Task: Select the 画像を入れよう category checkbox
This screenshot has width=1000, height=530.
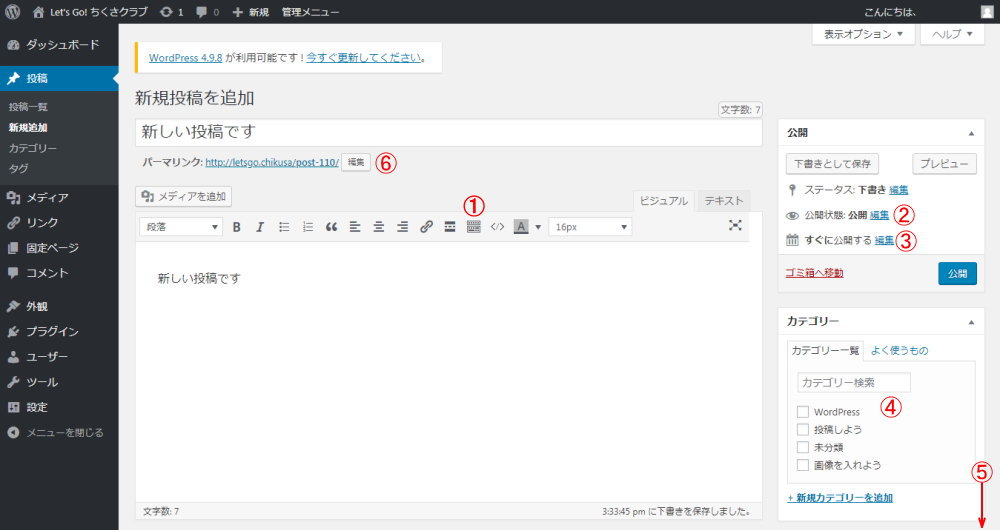Action: pyautogui.click(x=803, y=465)
